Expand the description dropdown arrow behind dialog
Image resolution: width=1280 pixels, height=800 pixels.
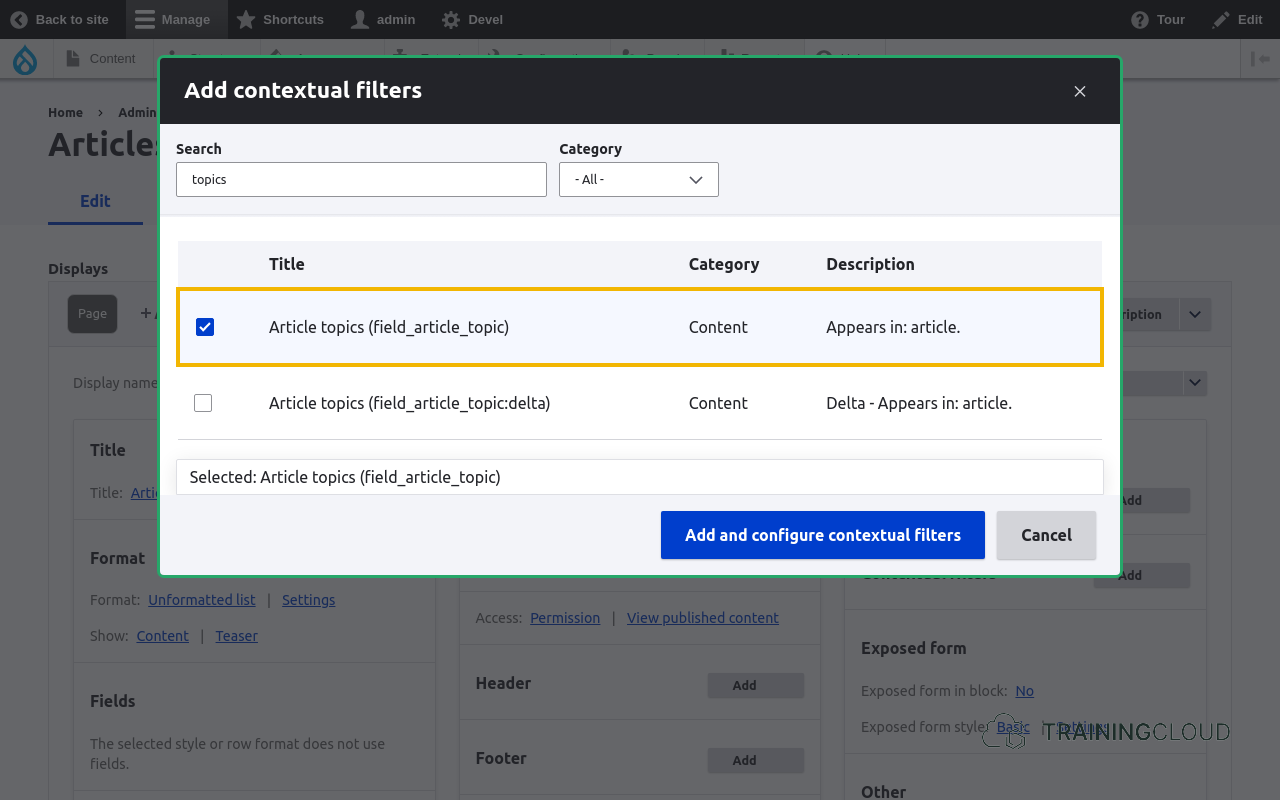tap(1195, 314)
